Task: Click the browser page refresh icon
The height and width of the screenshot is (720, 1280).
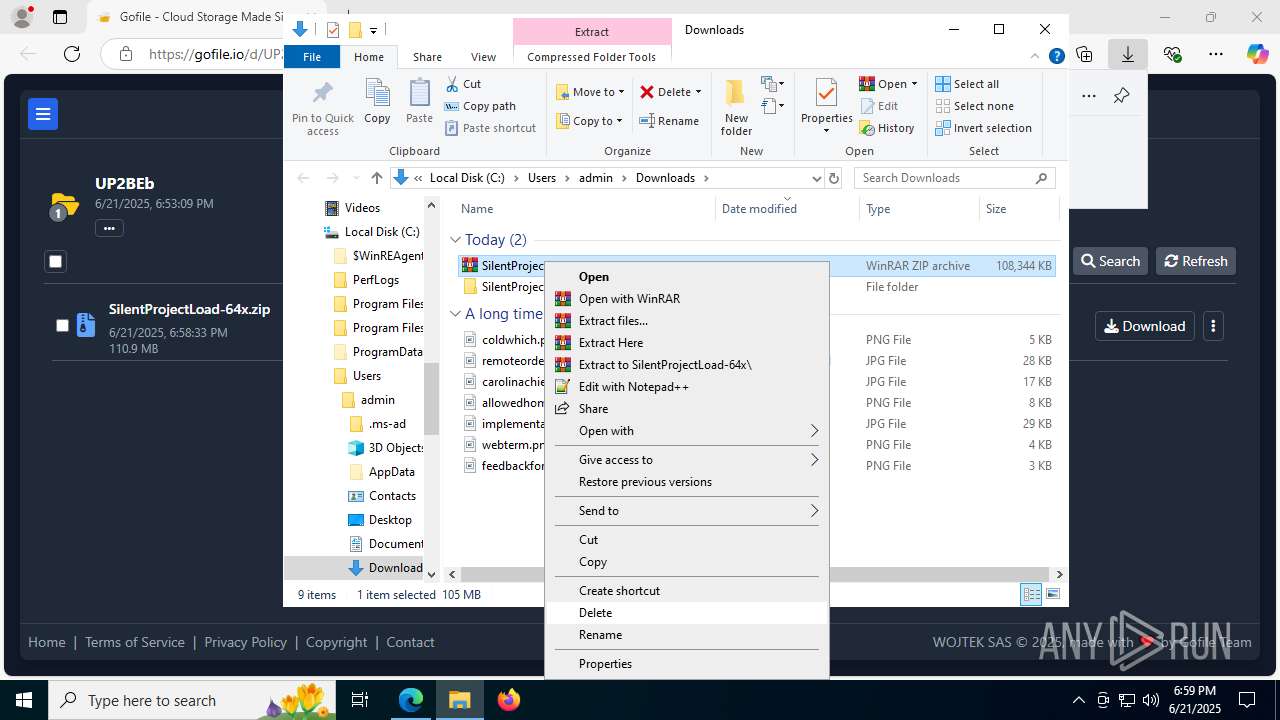Action: click(x=72, y=54)
